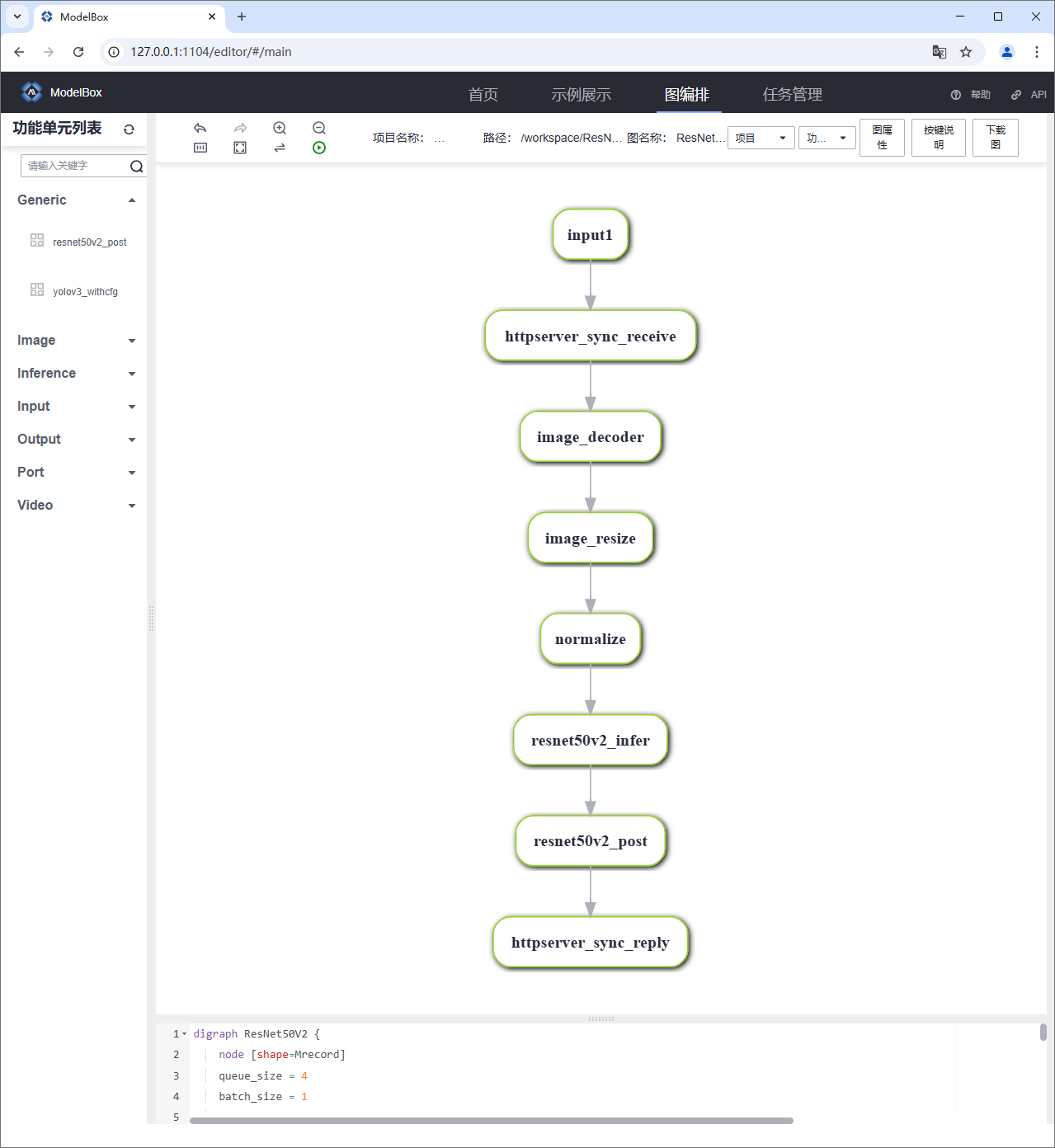The image size is (1055, 1148).
Task: Select the resnet50v2_infer node
Action: point(590,741)
